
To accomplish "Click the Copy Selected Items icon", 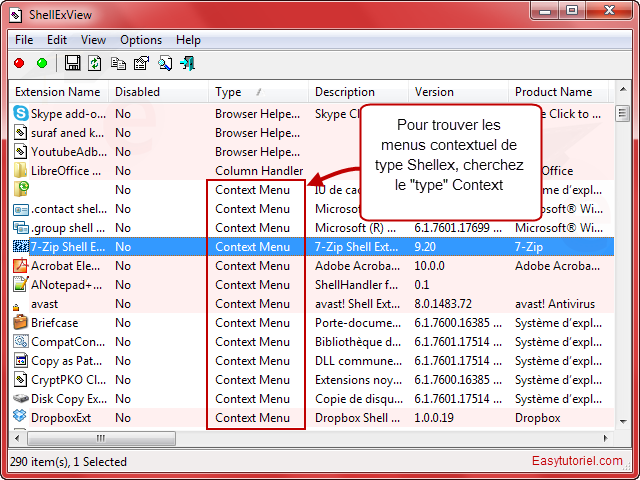I will point(118,63).
